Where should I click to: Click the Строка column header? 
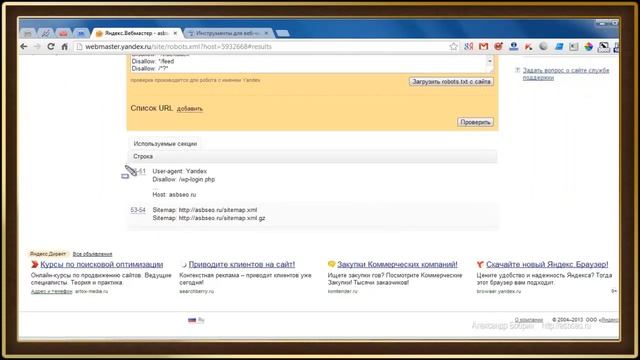click(x=143, y=156)
